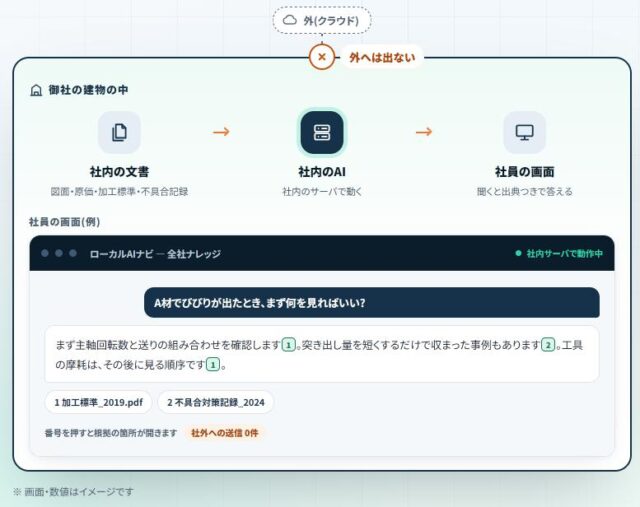Click the first window control dot in the chat title bar

pos(45,254)
